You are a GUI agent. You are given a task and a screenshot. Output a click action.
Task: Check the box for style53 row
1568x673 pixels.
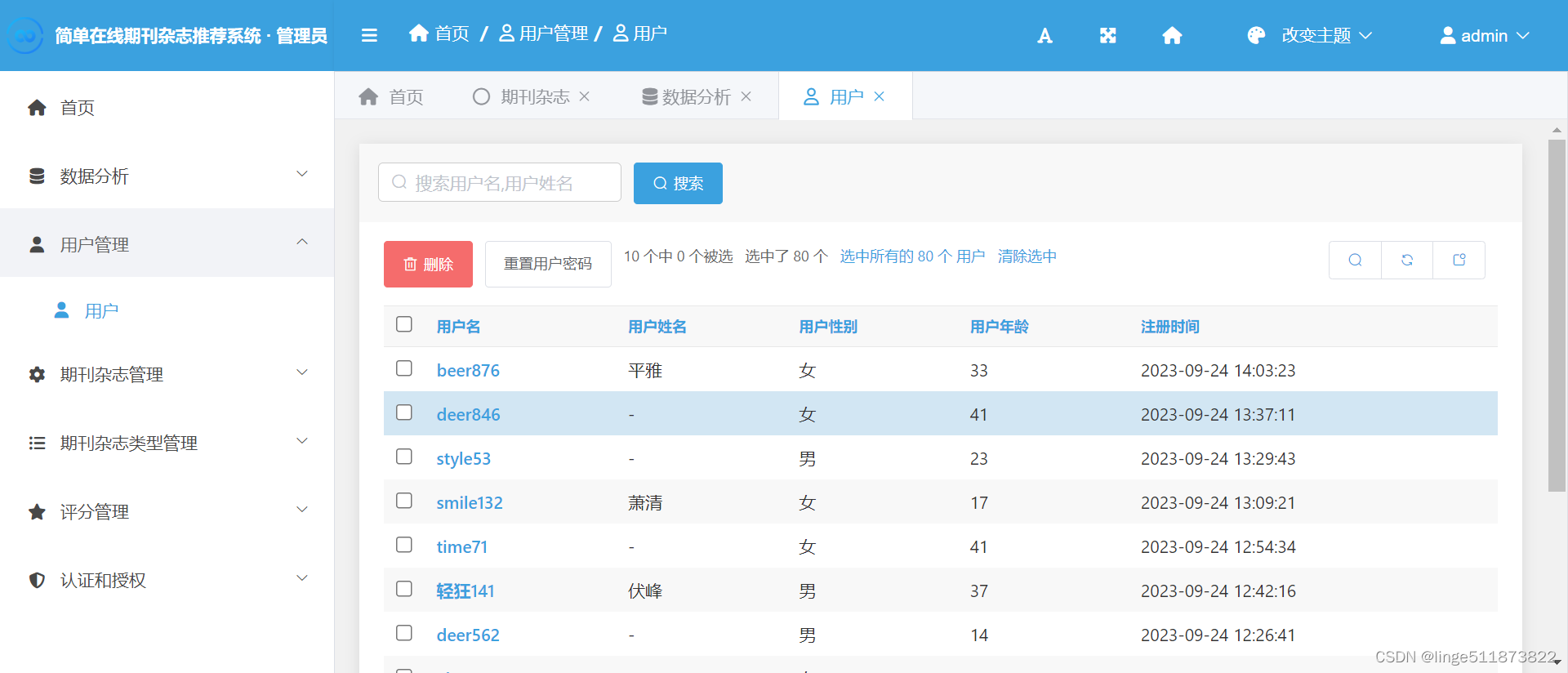pyautogui.click(x=404, y=457)
